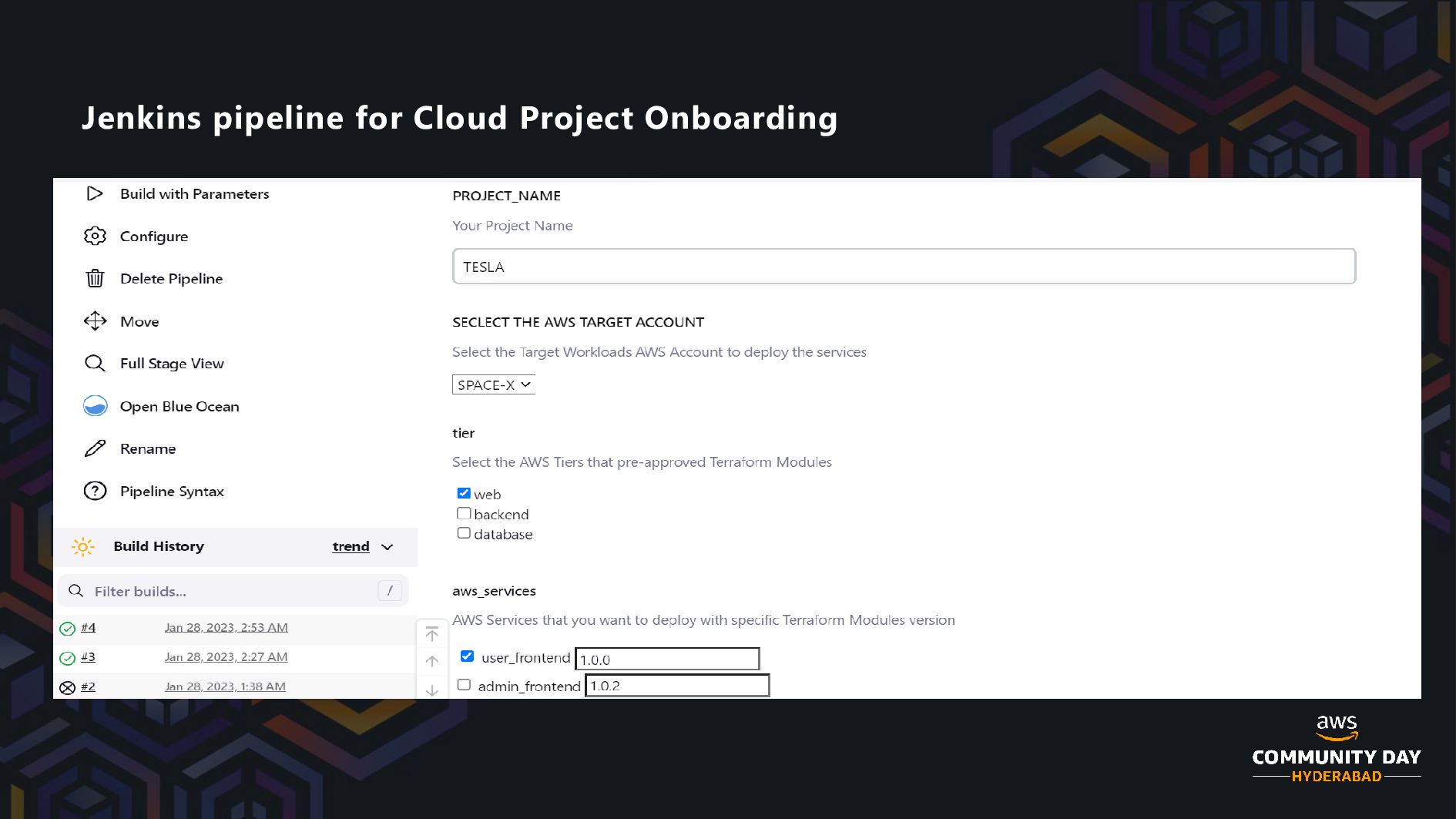Open the Configure menu item
The image size is (1456, 819).
click(x=154, y=237)
